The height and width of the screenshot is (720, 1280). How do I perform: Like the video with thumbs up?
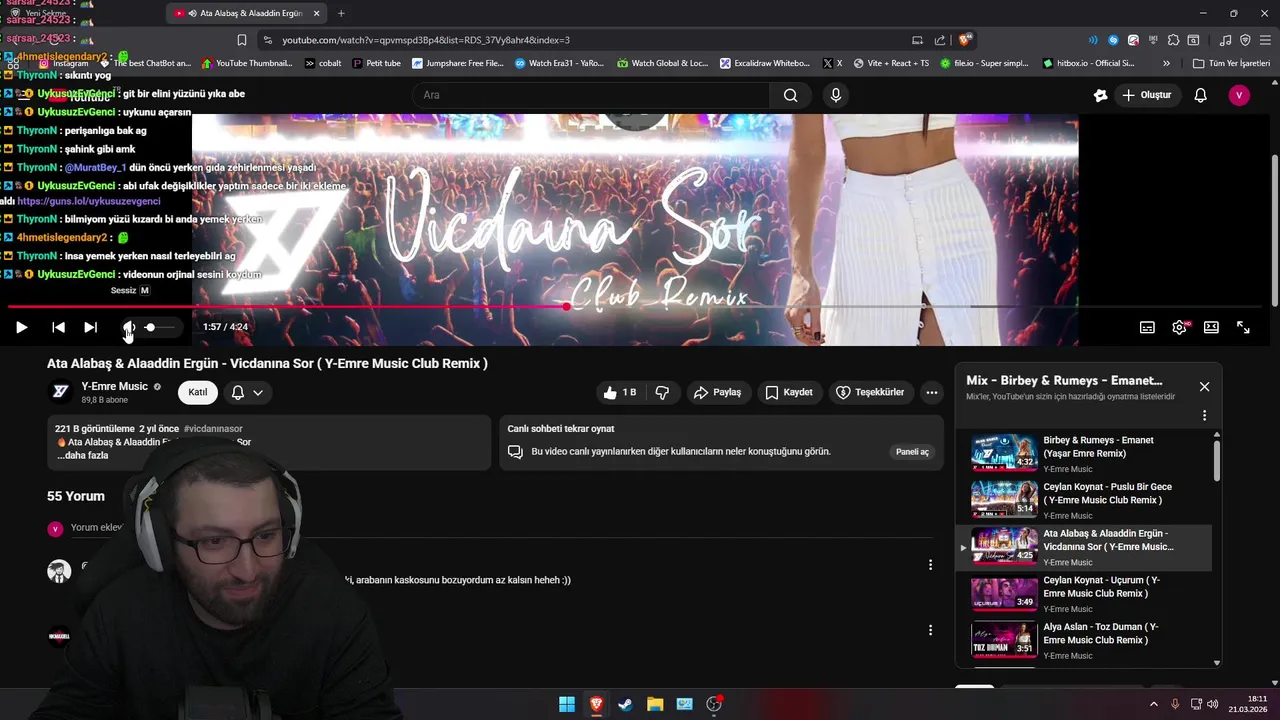click(620, 393)
